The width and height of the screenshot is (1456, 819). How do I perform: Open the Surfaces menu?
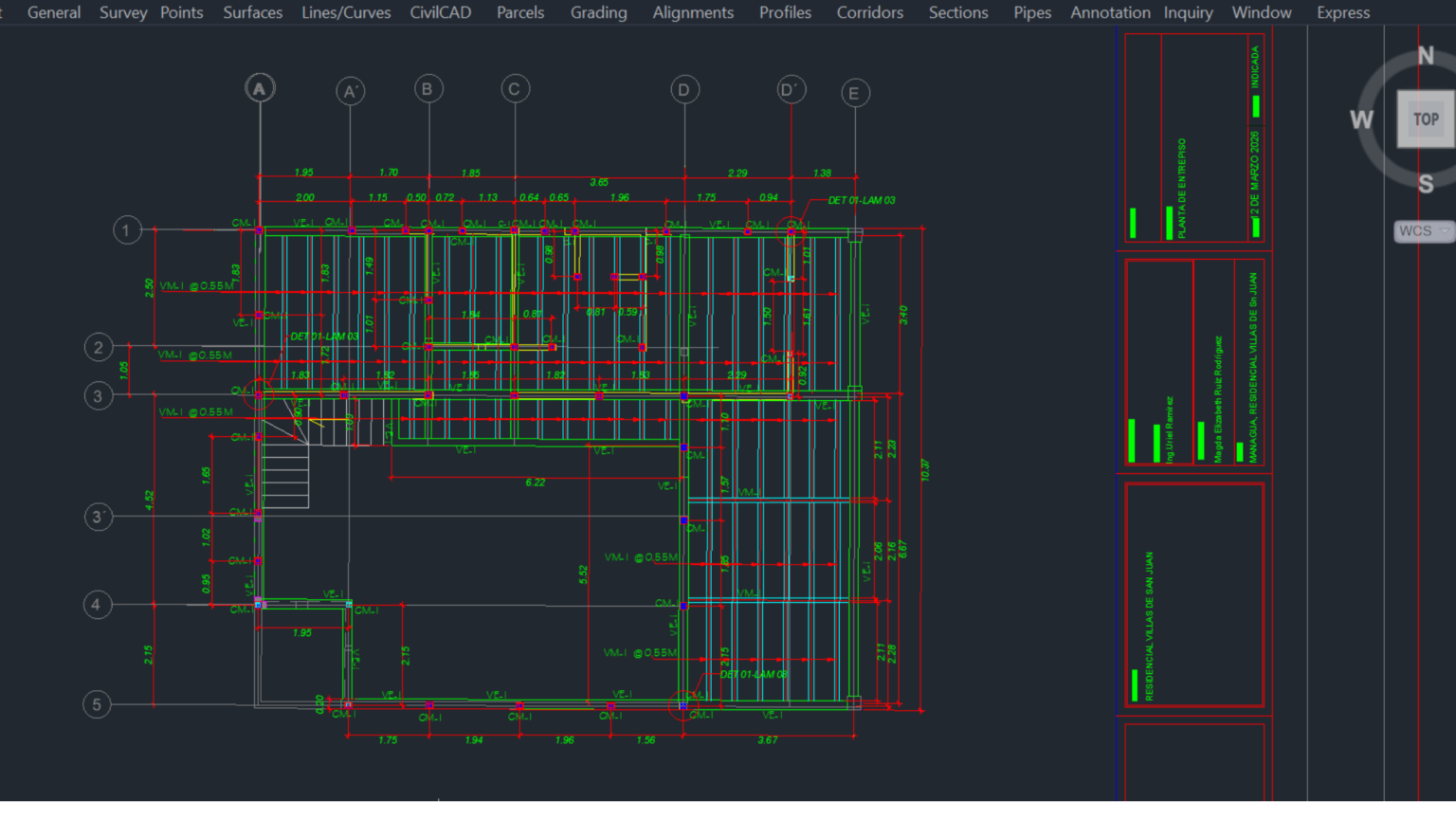coord(253,12)
